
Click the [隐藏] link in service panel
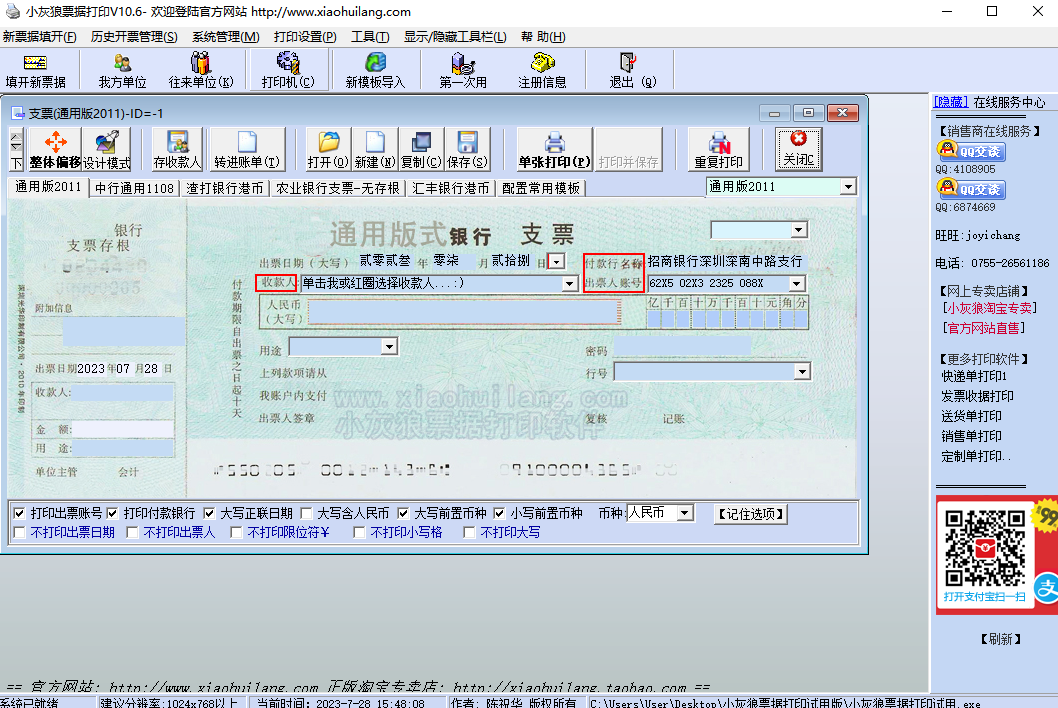(950, 102)
